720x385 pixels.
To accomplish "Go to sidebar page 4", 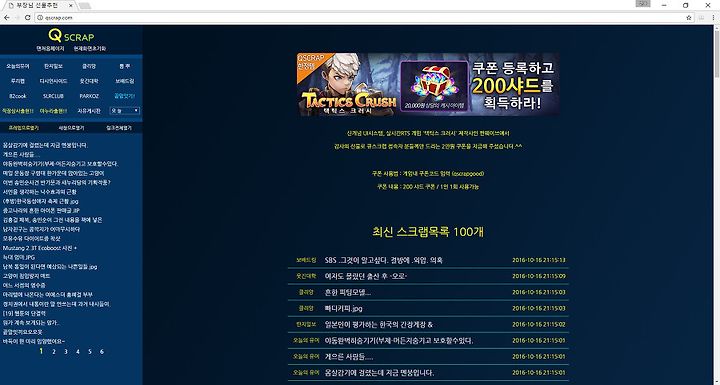I will (x=78, y=352).
